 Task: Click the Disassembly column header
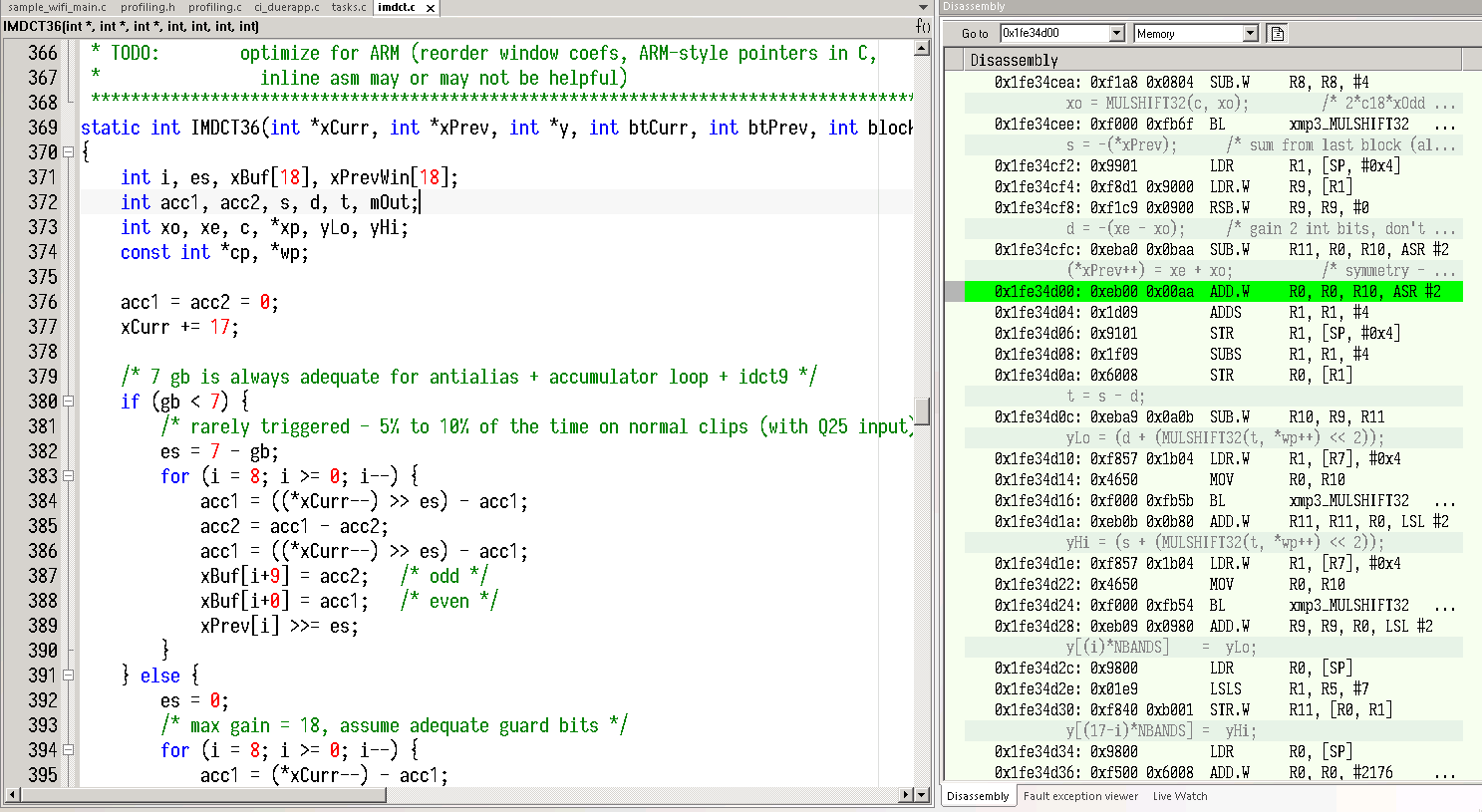tap(1213, 60)
